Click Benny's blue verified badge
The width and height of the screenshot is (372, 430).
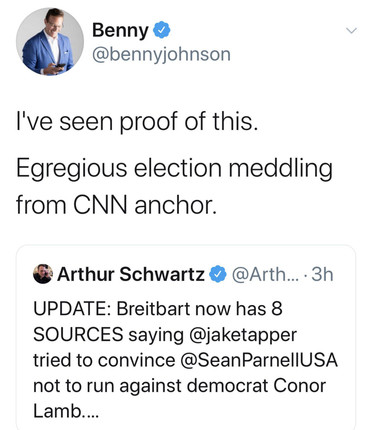[162, 30]
